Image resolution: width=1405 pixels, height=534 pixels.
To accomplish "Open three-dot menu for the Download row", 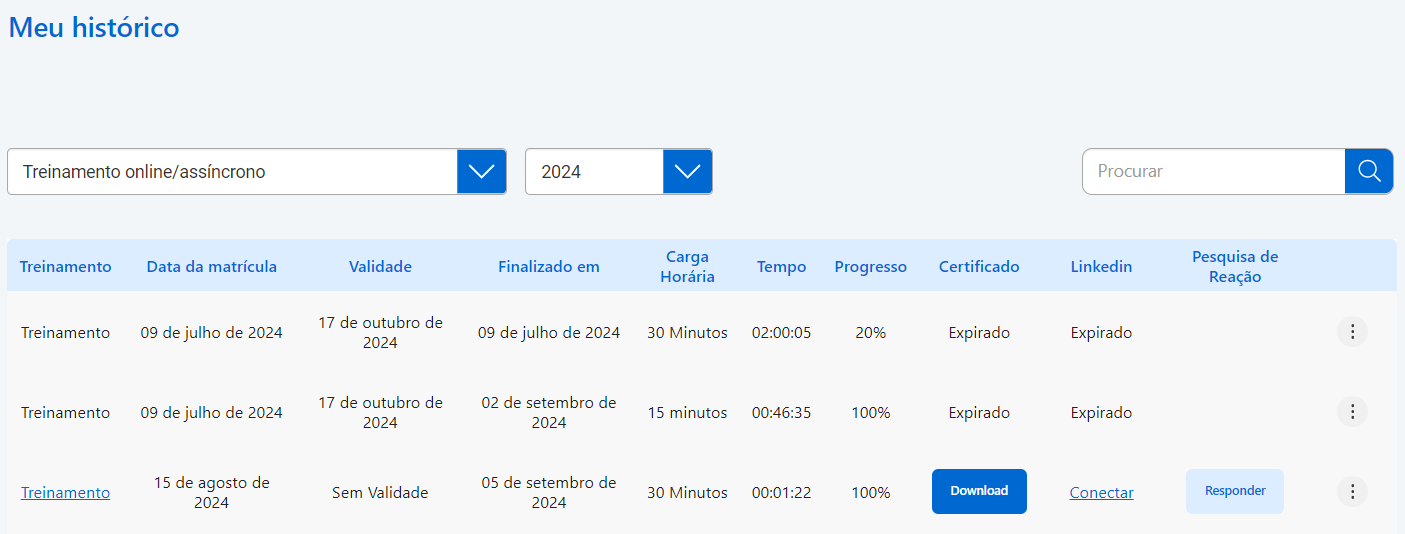I will click(1352, 492).
